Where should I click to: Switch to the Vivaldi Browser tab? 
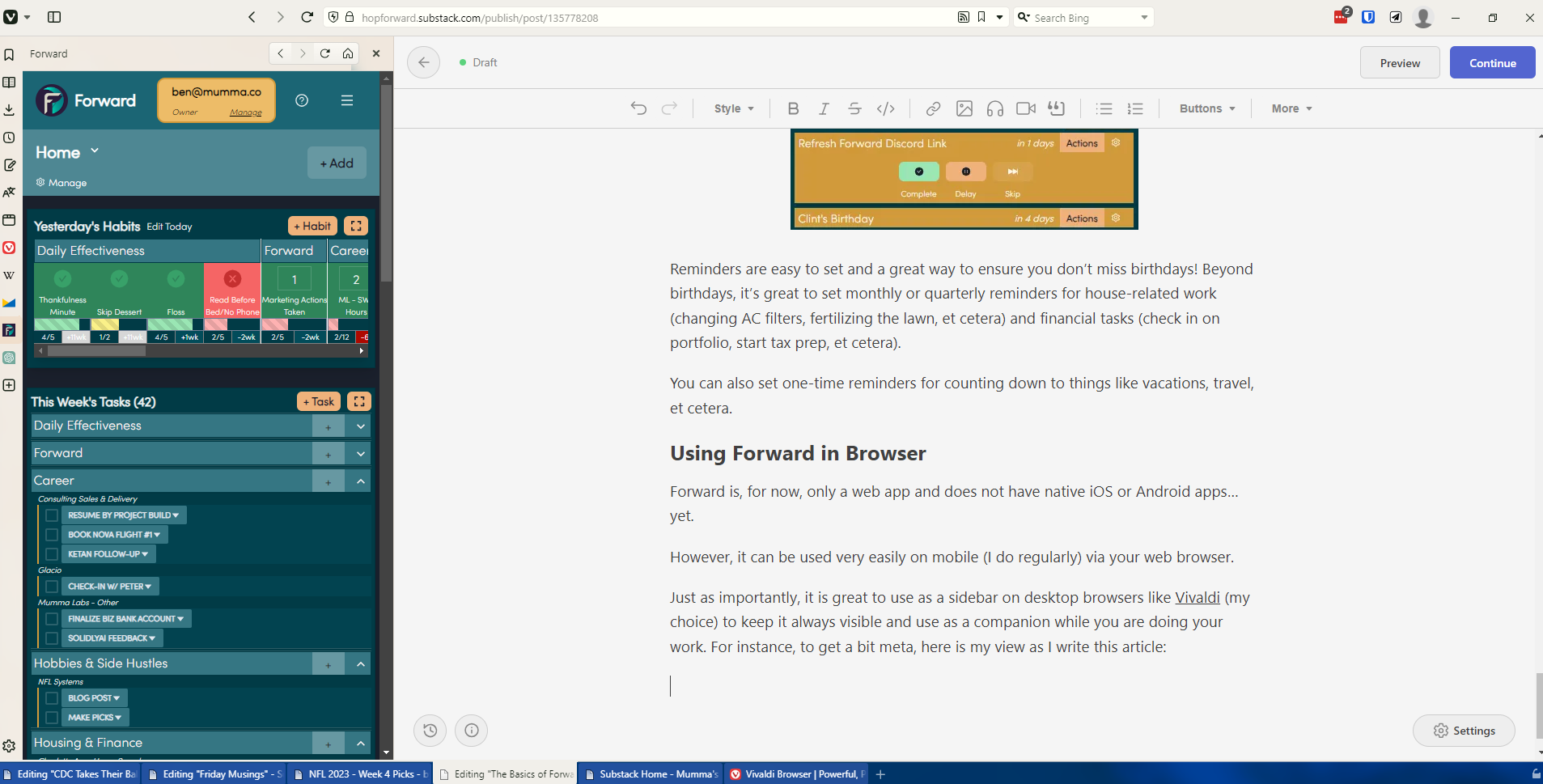tap(796, 774)
